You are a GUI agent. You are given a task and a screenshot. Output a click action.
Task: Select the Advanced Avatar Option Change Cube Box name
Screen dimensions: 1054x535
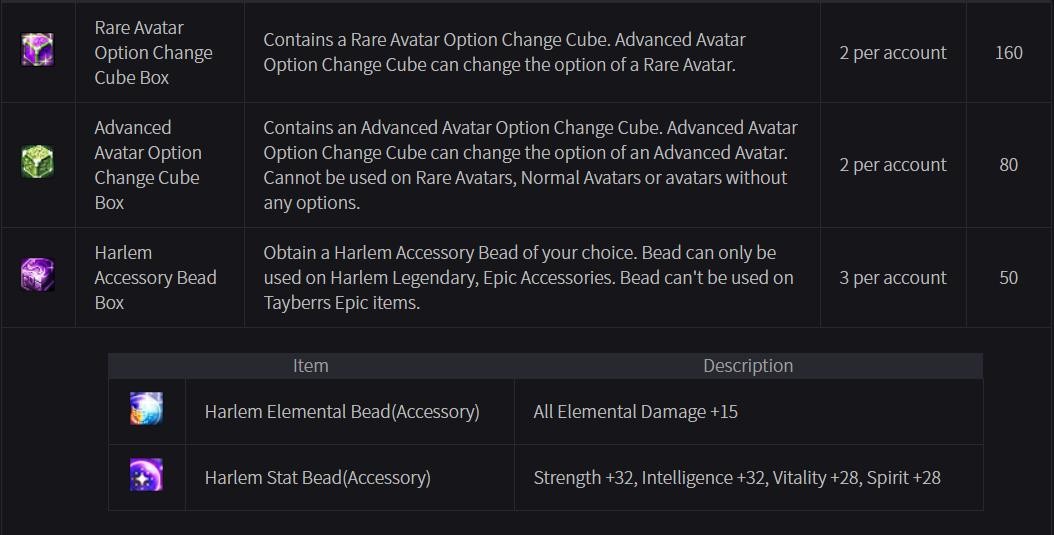click(x=148, y=165)
